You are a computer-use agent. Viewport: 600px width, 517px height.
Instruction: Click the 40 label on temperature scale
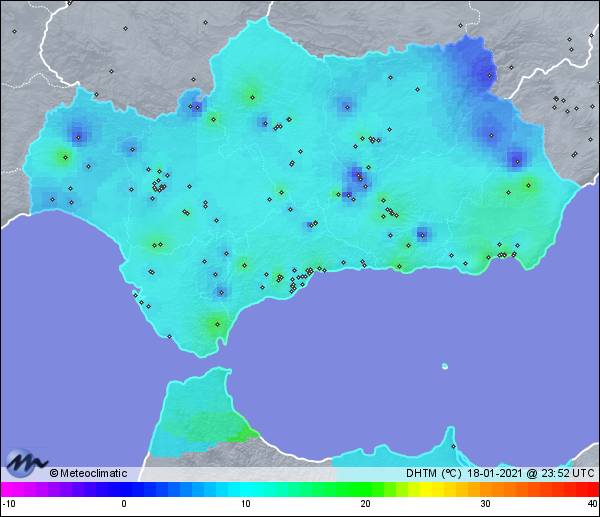coord(593,504)
